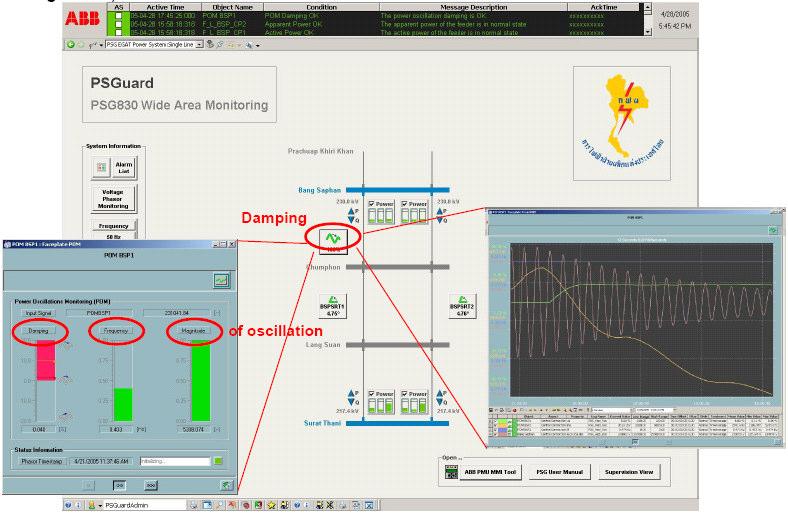Image resolution: width=788 pixels, height=515 pixels.
Task: Click the green Frequency bar graph
Action: click(123, 404)
